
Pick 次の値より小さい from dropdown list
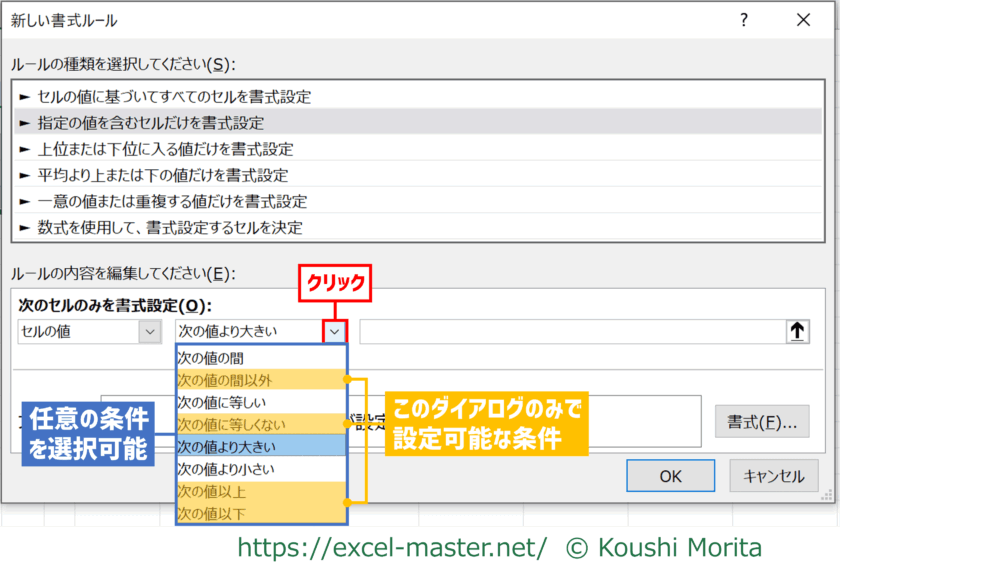(260, 469)
